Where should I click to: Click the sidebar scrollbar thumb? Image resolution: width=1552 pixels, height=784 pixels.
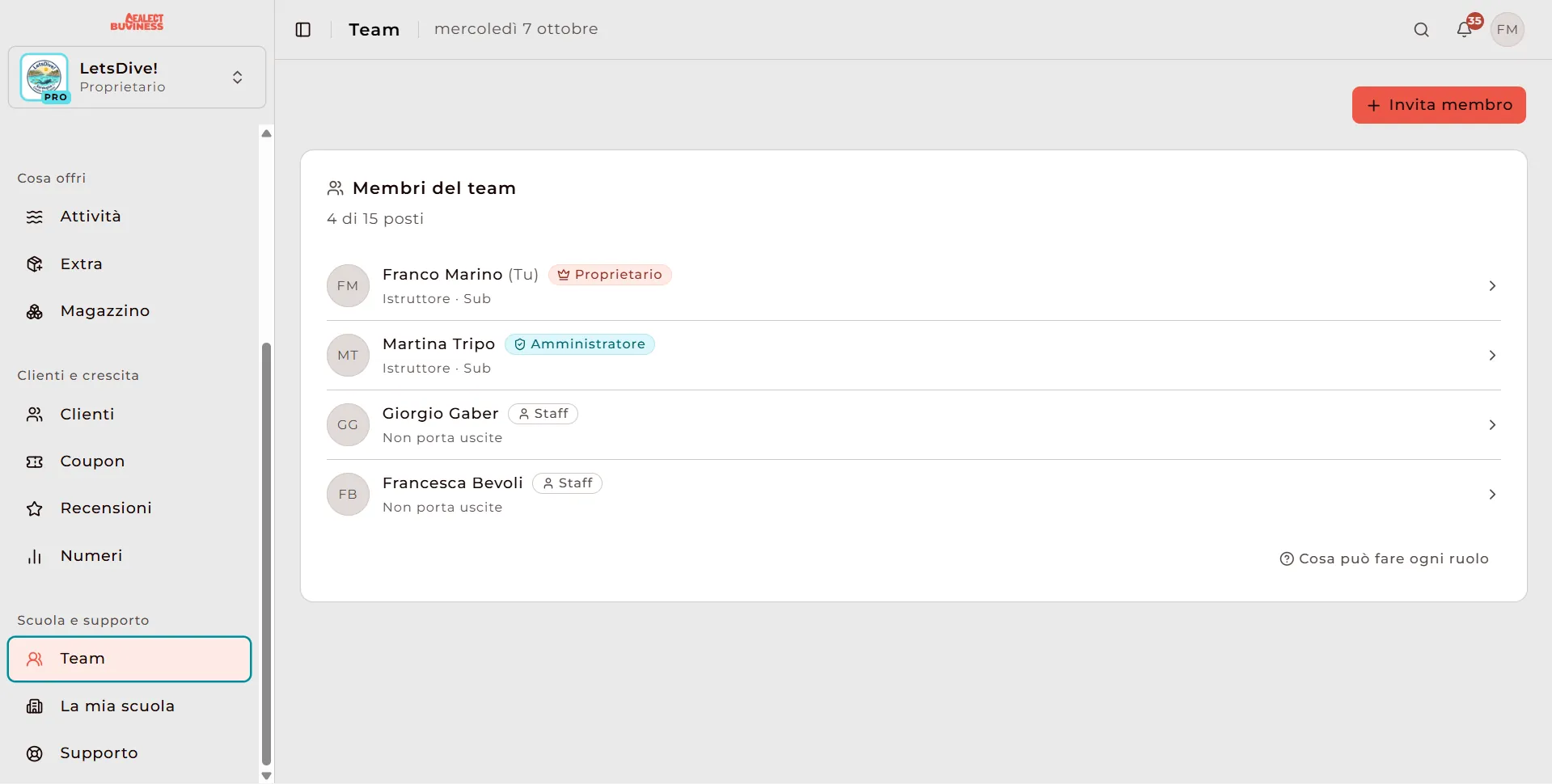click(x=266, y=554)
